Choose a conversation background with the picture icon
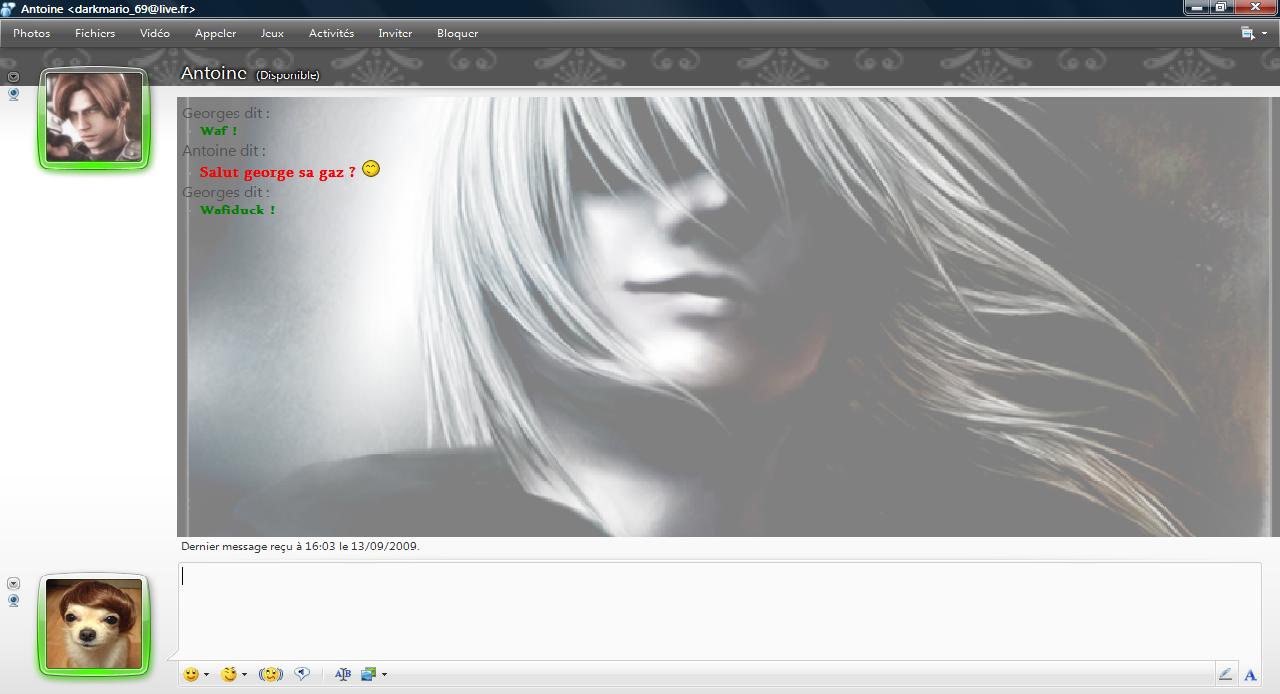The width and height of the screenshot is (1280, 694). [x=368, y=675]
